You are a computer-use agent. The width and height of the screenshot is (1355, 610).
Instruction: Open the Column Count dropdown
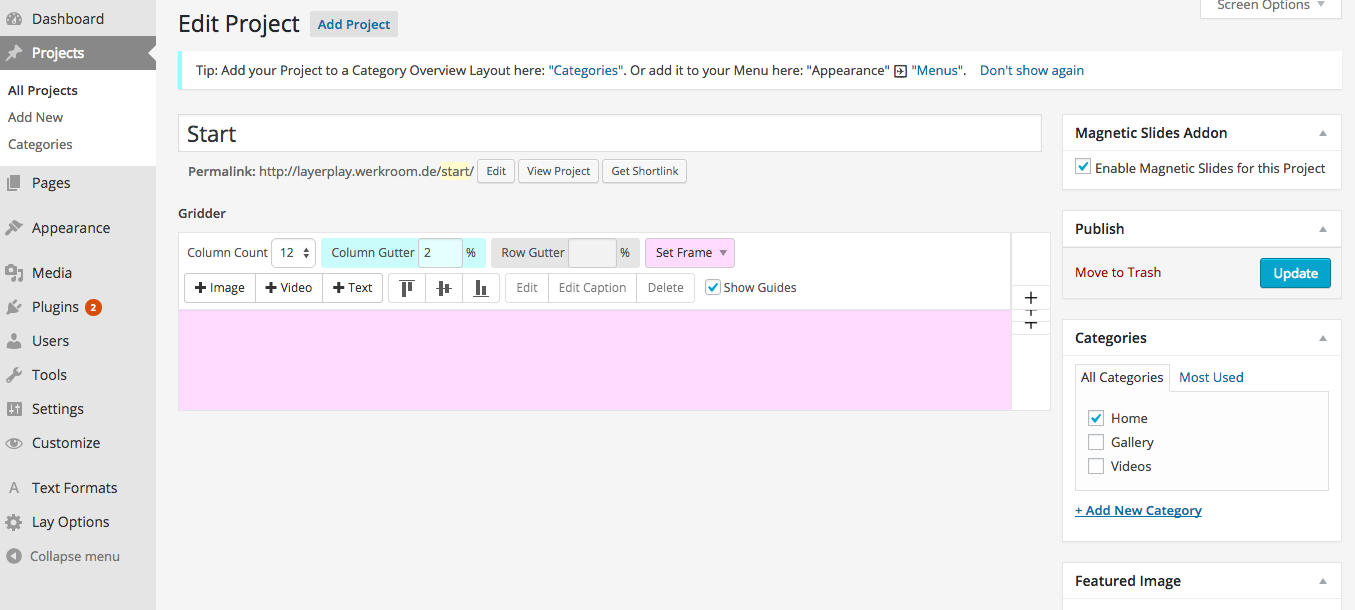click(294, 253)
